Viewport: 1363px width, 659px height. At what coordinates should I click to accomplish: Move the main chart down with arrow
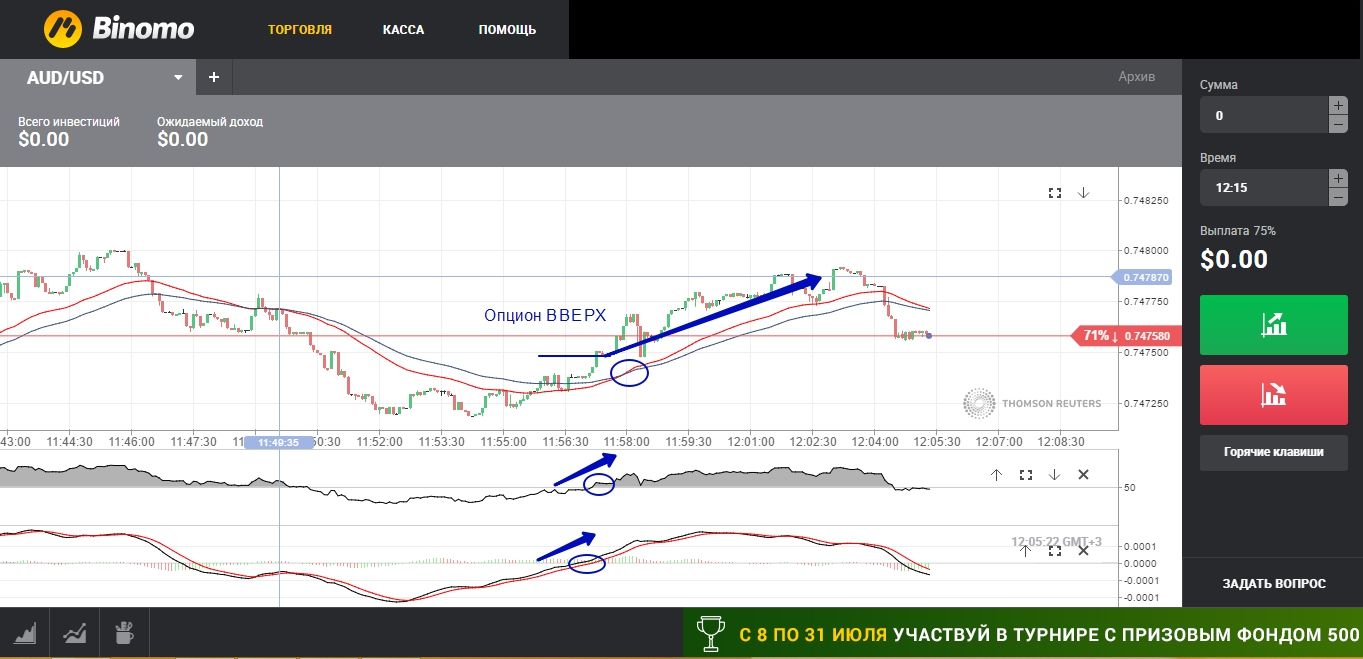pos(1083,192)
